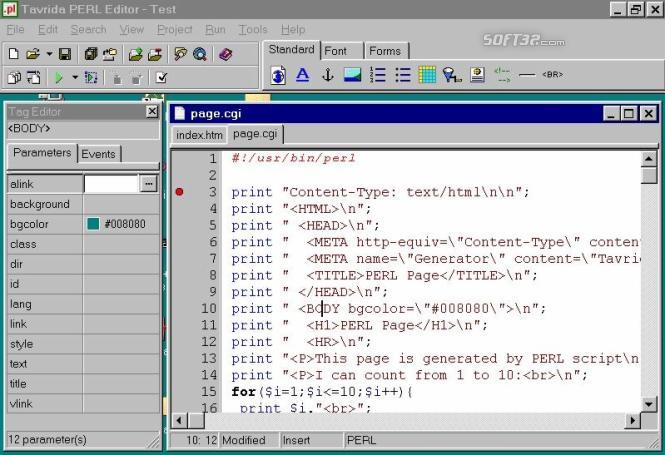The width and height of the screenshot is (665, 455).
Task: Click the horizontal scroll right arrow
Action: click(633, 421)
